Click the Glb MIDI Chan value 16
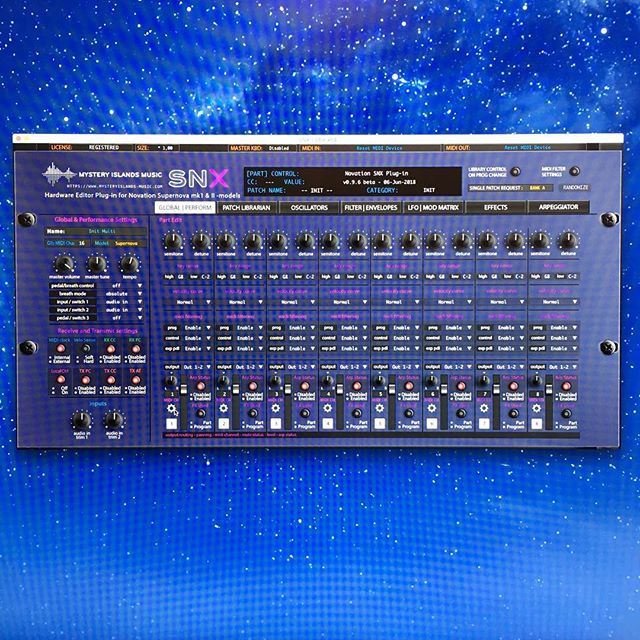The image size is (640, 640). tap(82, 243)
